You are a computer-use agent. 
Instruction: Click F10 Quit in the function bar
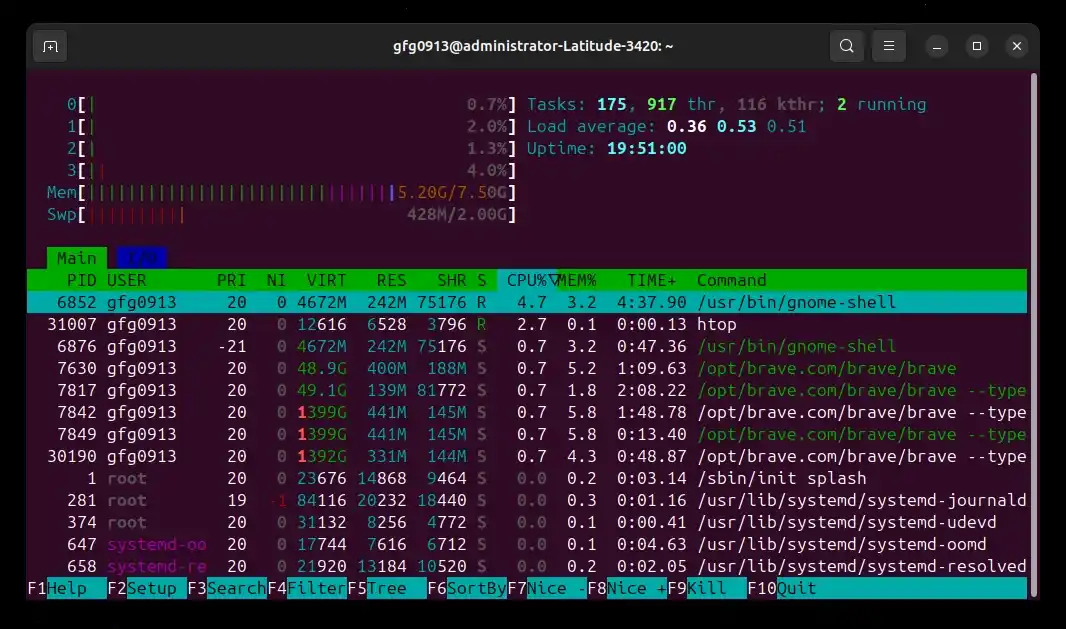[782, 588]
